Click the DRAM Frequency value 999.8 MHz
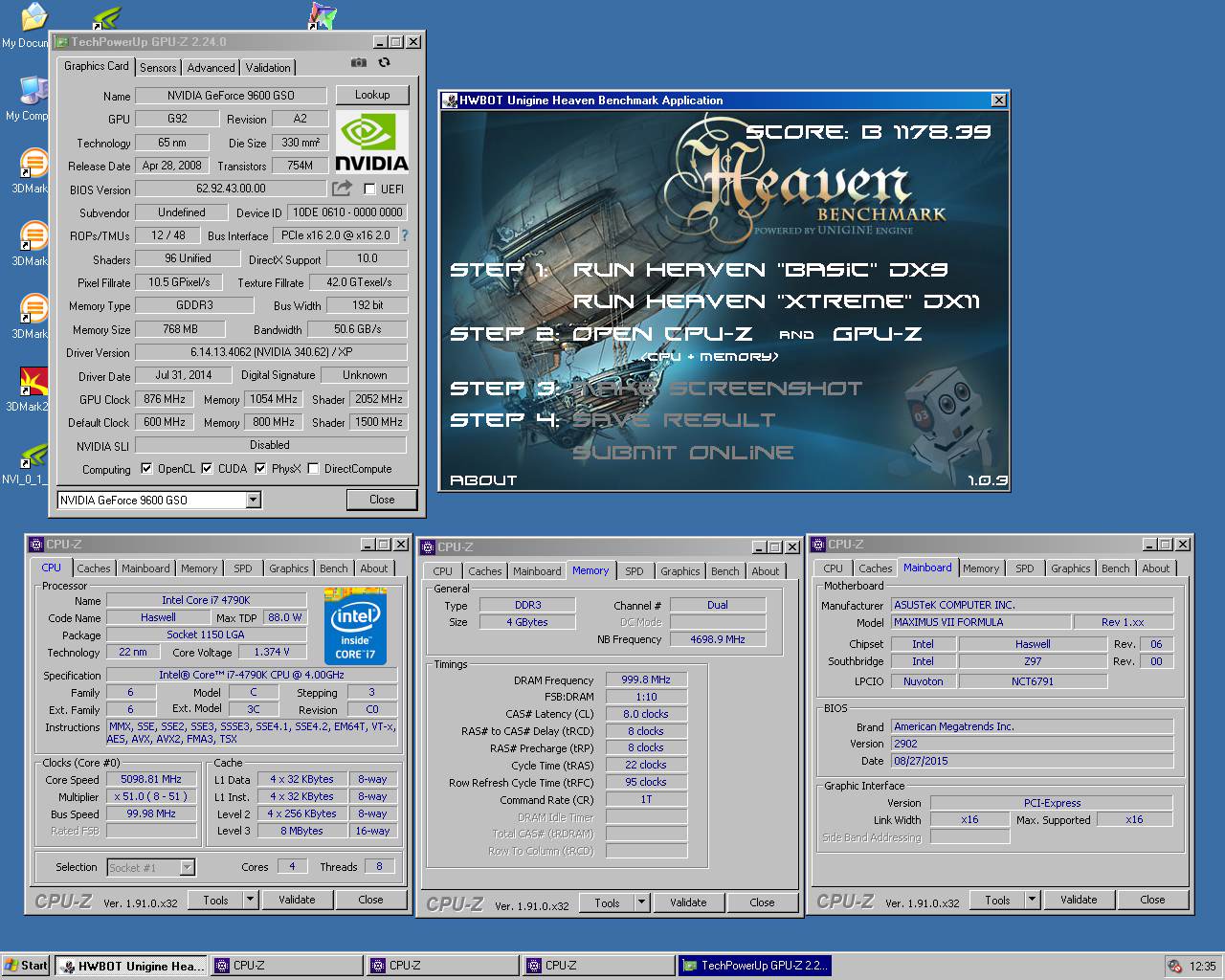 (x=646, y=680)
